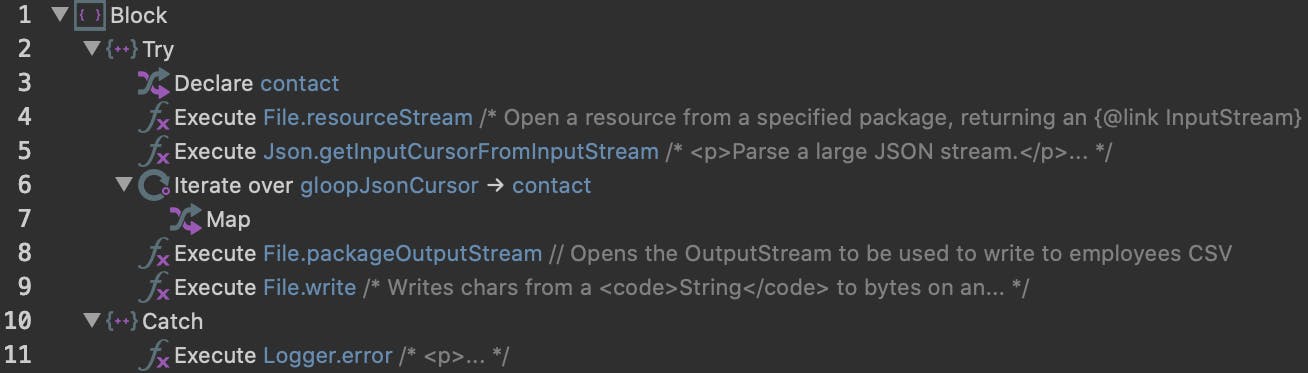Click the fx icon beside Logger.error
Screen dimensions: 1308x373
tap(154, 356)
